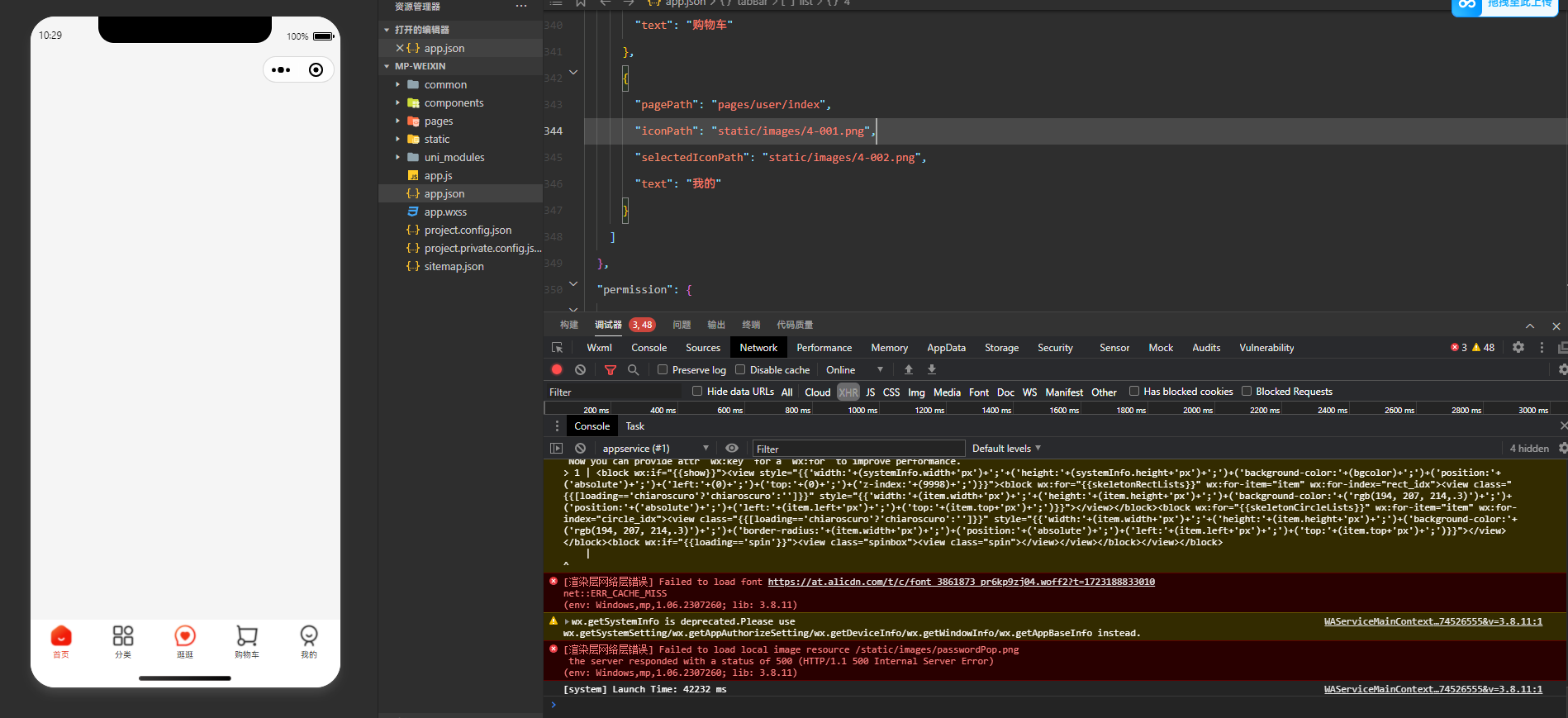This screenshot has height=718, width=1568.
Task: Stop recording network log red button
Action: 557,370
